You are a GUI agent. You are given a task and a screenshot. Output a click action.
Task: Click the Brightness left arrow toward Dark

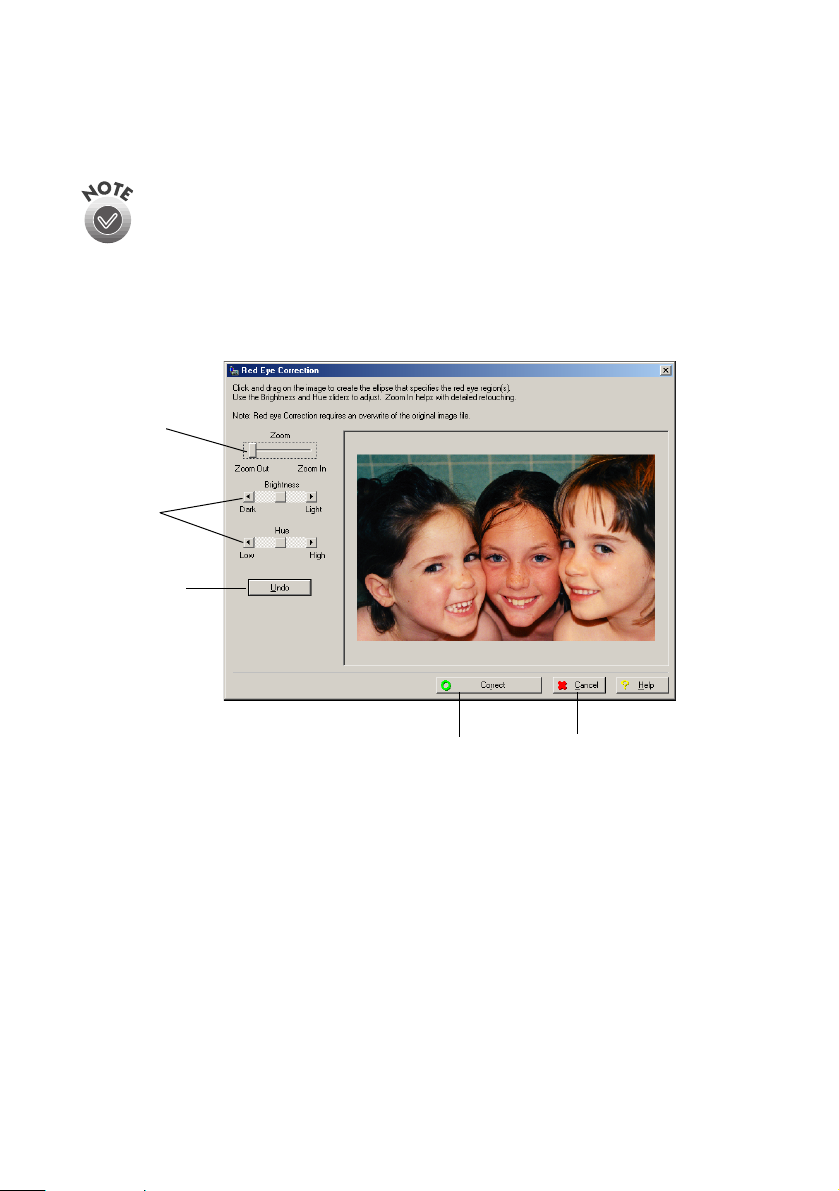248,496
